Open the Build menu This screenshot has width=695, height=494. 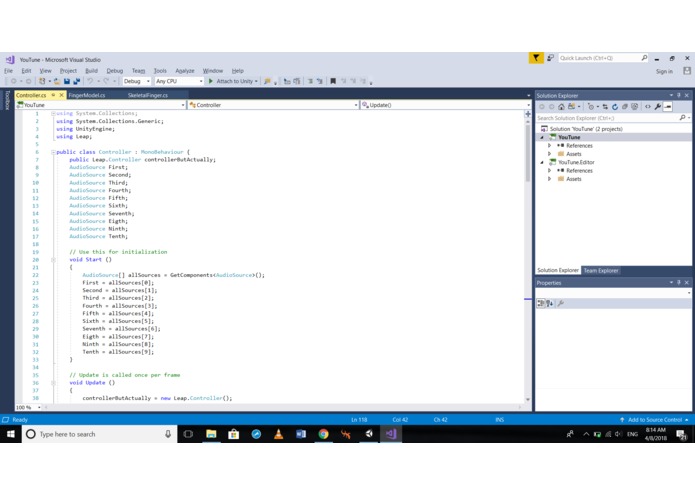click(x=91, y=71)
